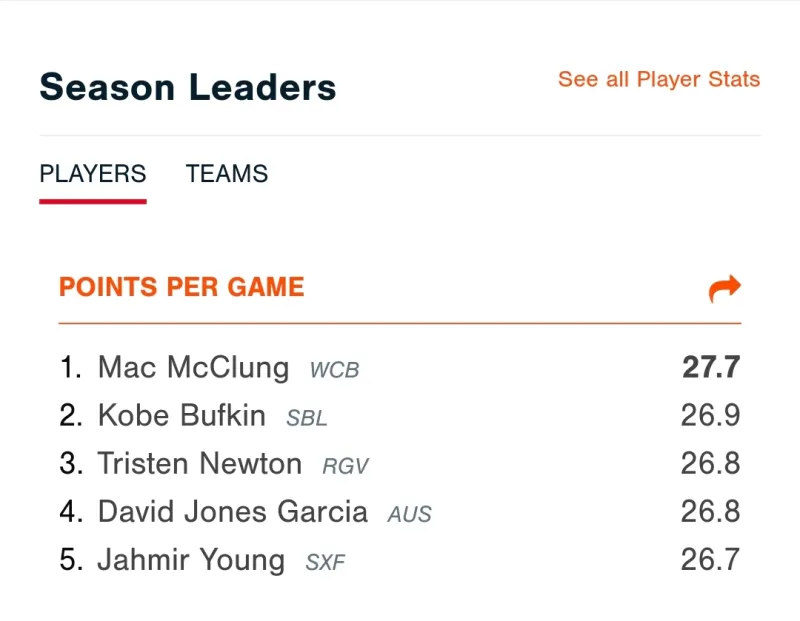Click on Kobe Bufkin's name
Viewport: 800px width, 621px height.
pos(181,416)
